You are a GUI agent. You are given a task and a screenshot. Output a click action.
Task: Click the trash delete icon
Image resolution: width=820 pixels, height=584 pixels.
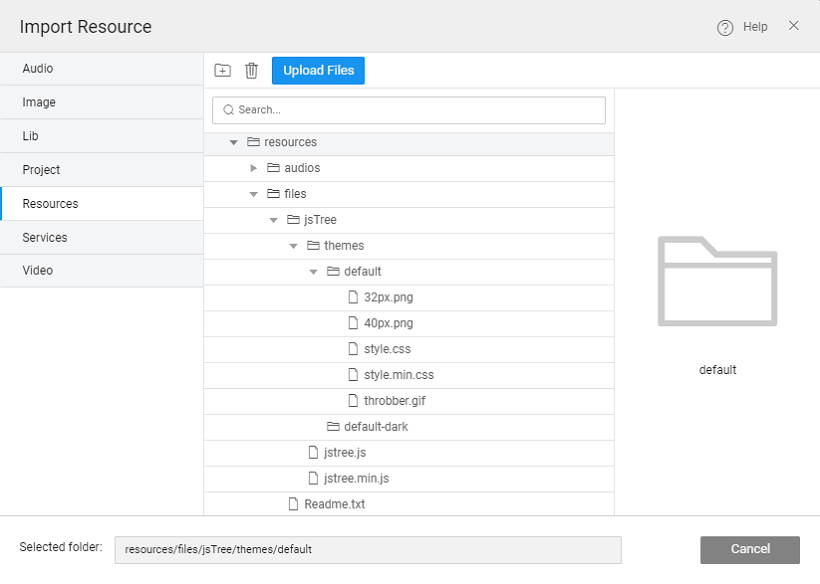point(251,70)
